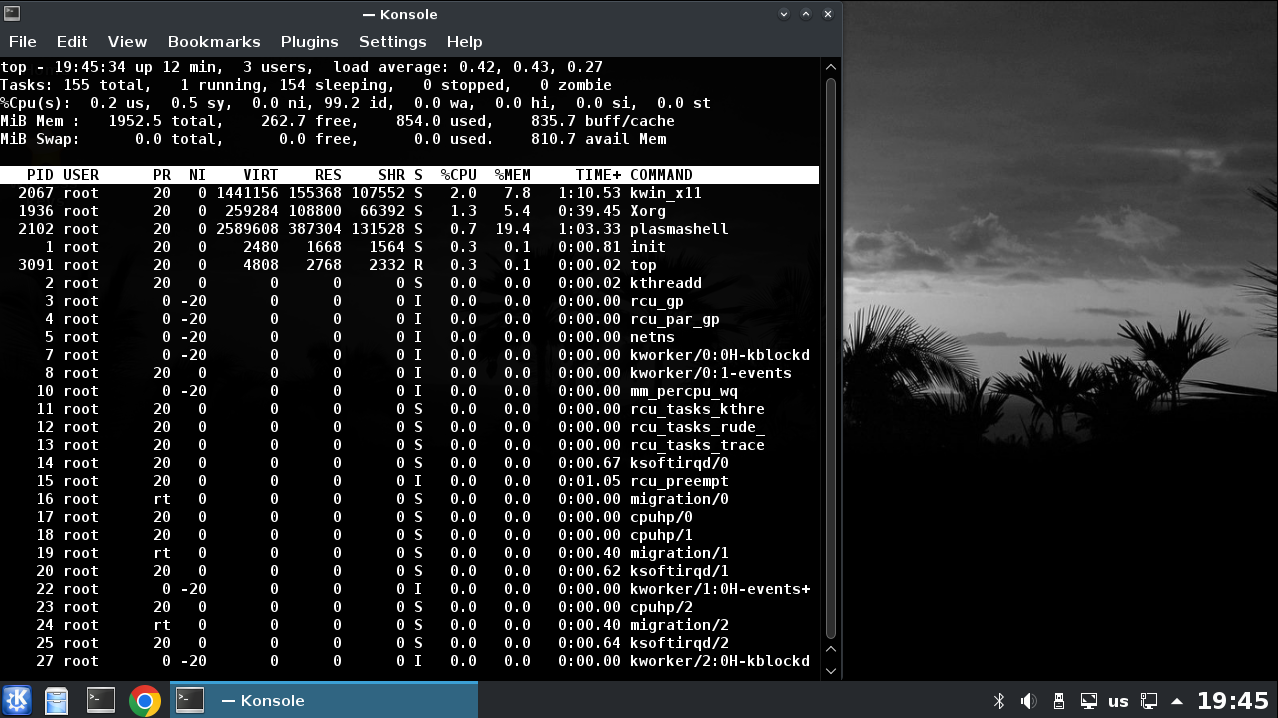Open the Settings menu in Konsole
1278x718 pixels.
pos(392,42)
